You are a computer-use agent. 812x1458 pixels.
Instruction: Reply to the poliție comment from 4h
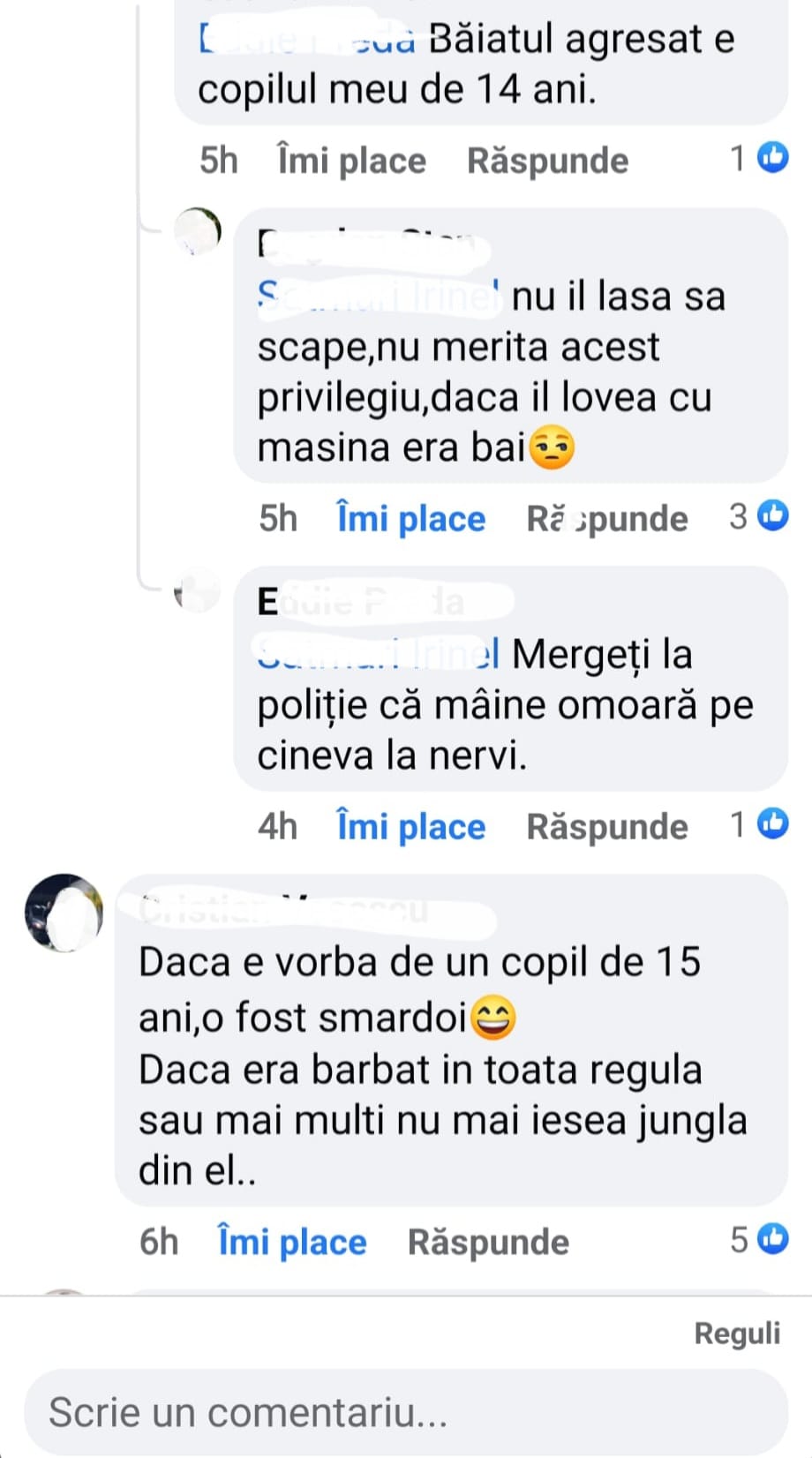607,826
